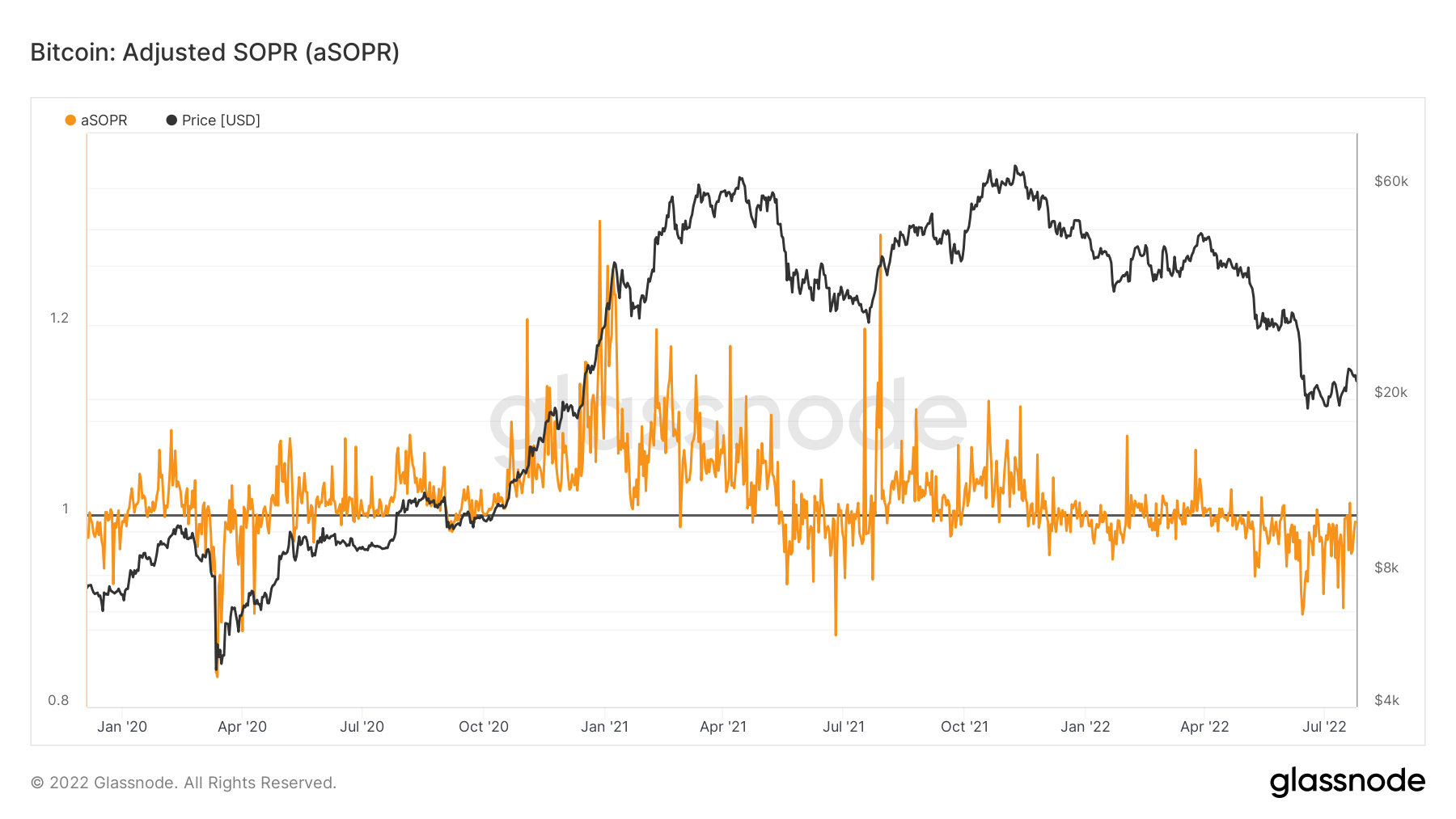Select the Jul '22 x-axis label

(1324, 727)
